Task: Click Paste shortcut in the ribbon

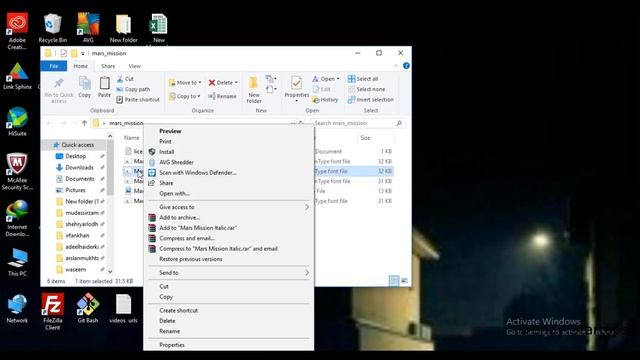Action: pyautogui.click(x=138, y=100)
